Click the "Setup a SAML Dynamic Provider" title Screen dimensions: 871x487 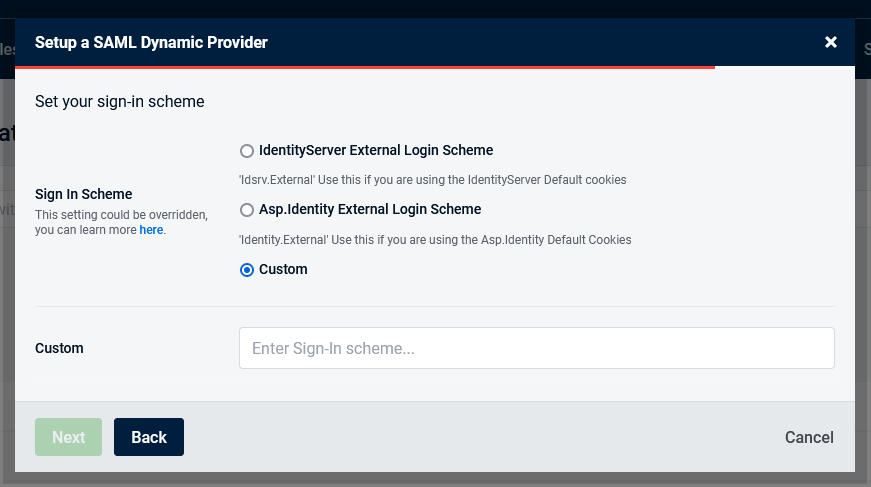[151, 42]
